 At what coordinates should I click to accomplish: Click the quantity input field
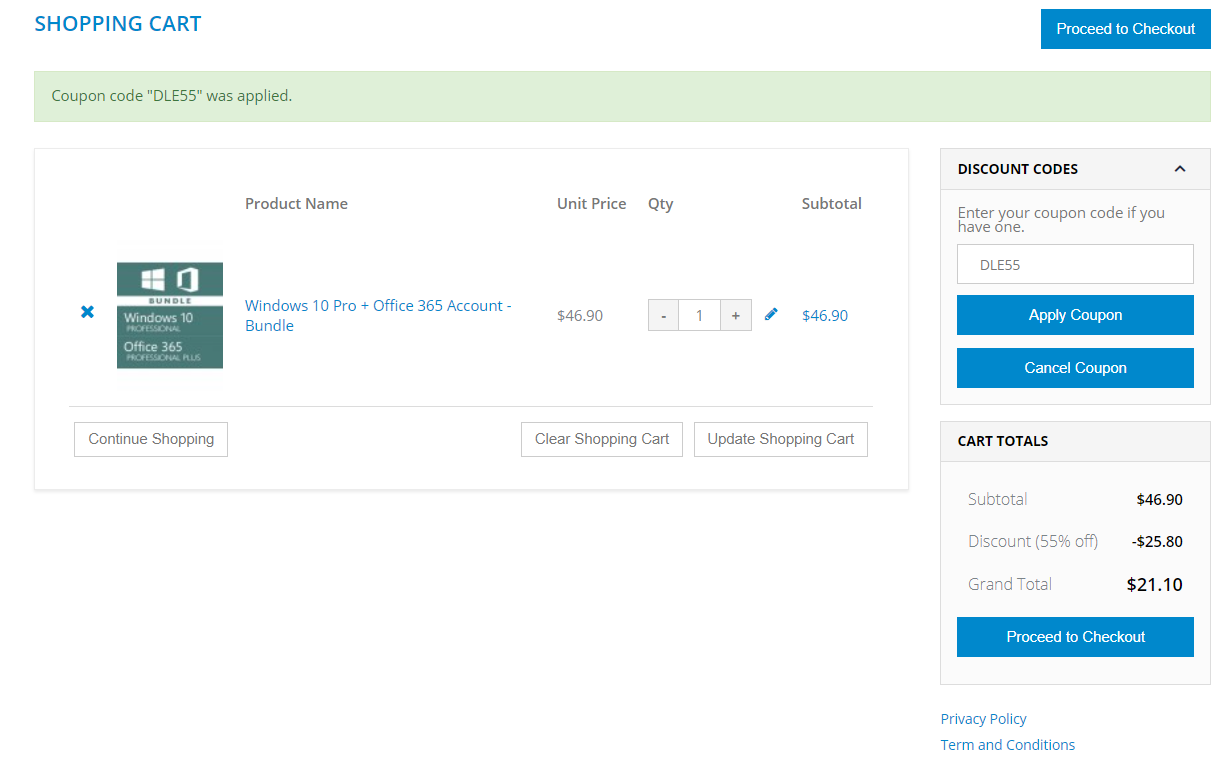pos(700,315)
